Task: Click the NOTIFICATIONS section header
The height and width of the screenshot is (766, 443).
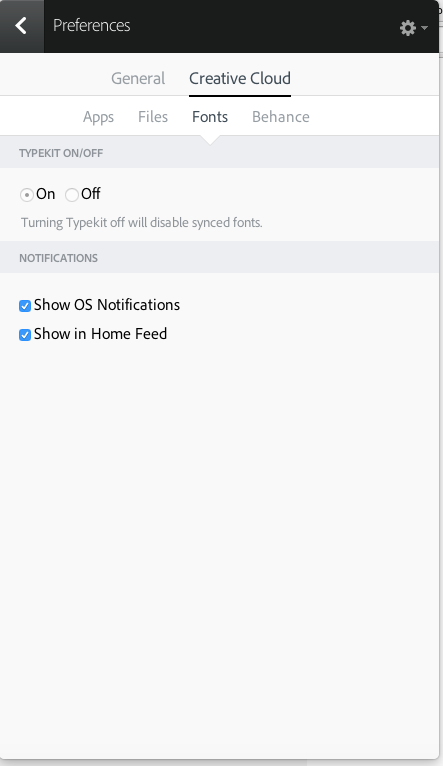Action: (59, 258)
